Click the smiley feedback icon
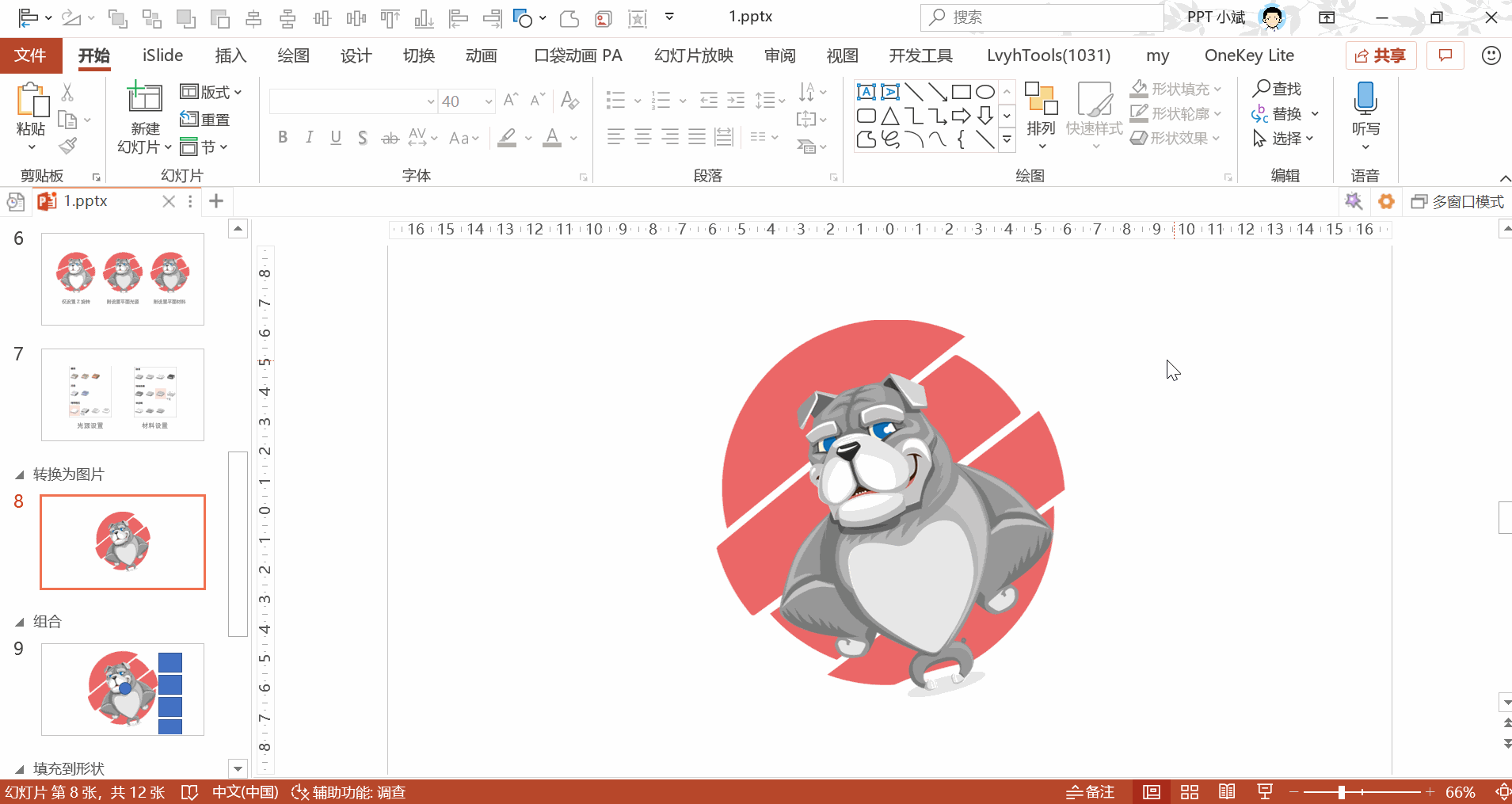1512x804 pixels. click(1491, 55)
